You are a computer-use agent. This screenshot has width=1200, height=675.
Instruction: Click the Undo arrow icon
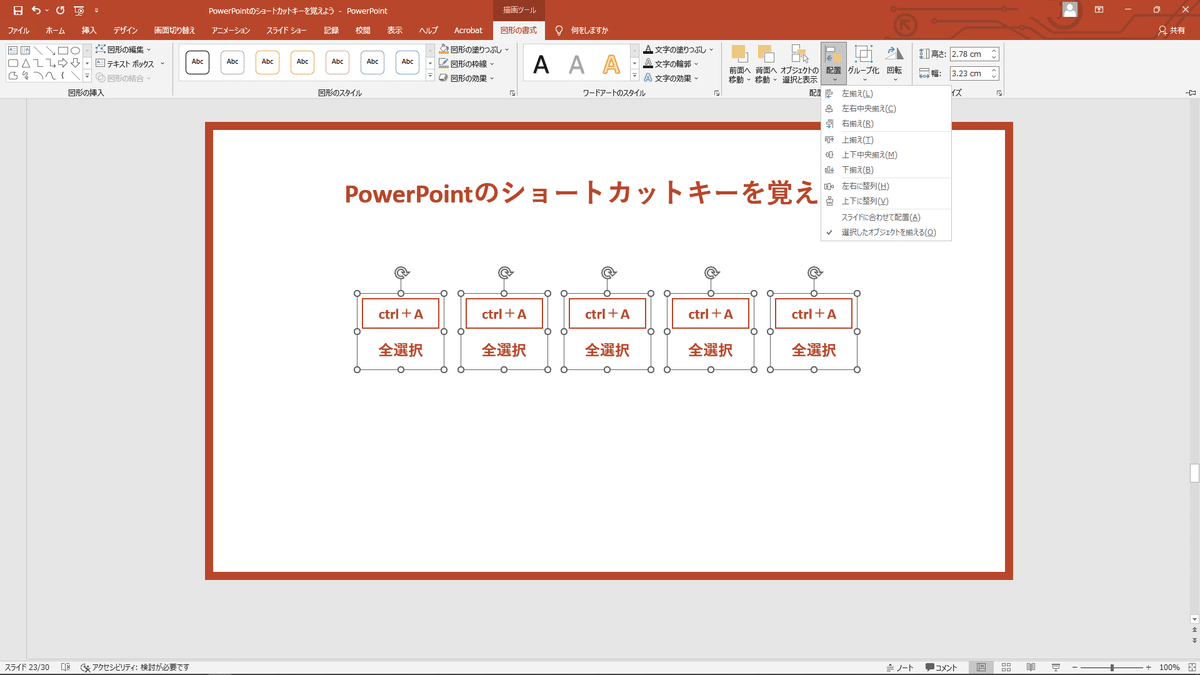36,10
